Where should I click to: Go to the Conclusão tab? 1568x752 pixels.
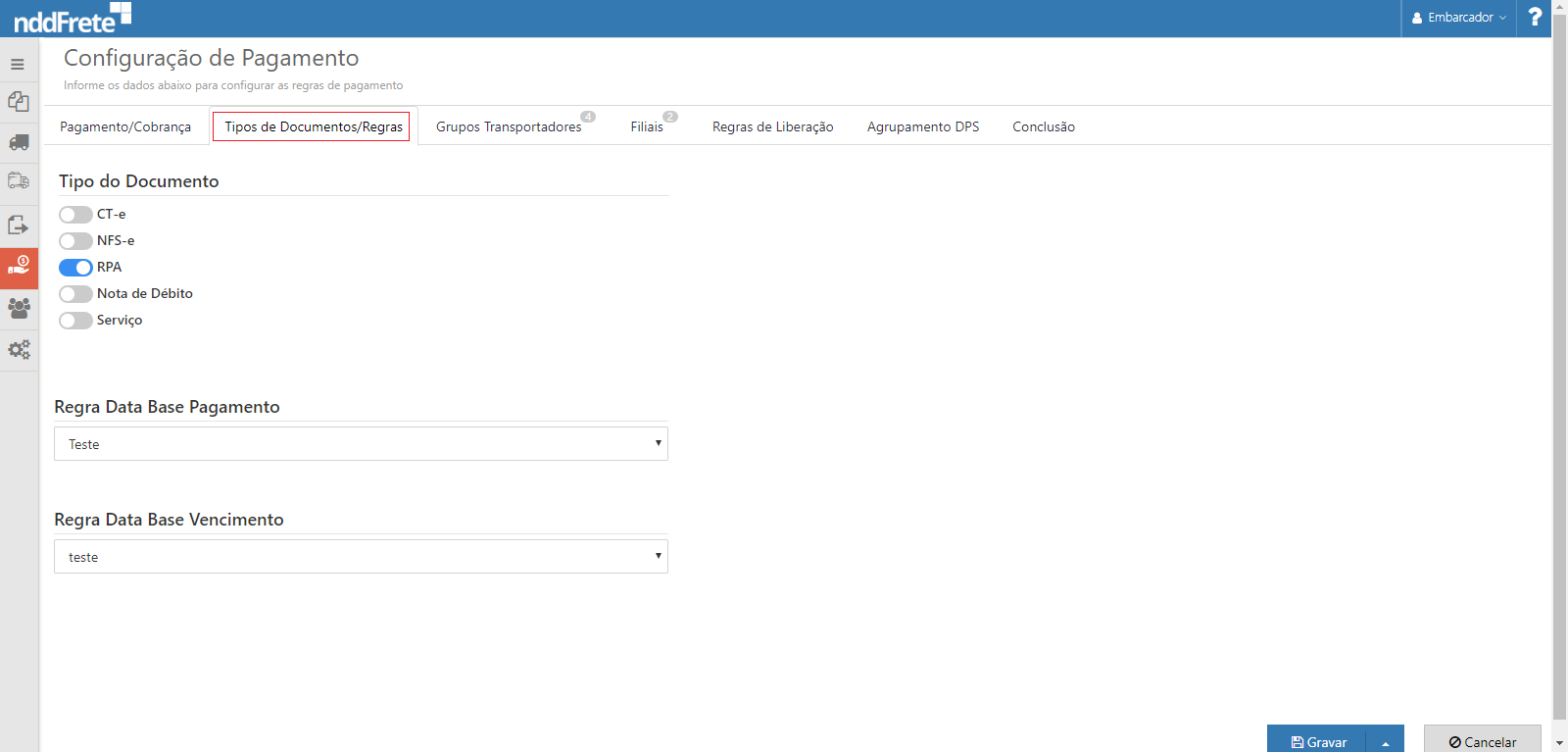tap(1044, 126)
